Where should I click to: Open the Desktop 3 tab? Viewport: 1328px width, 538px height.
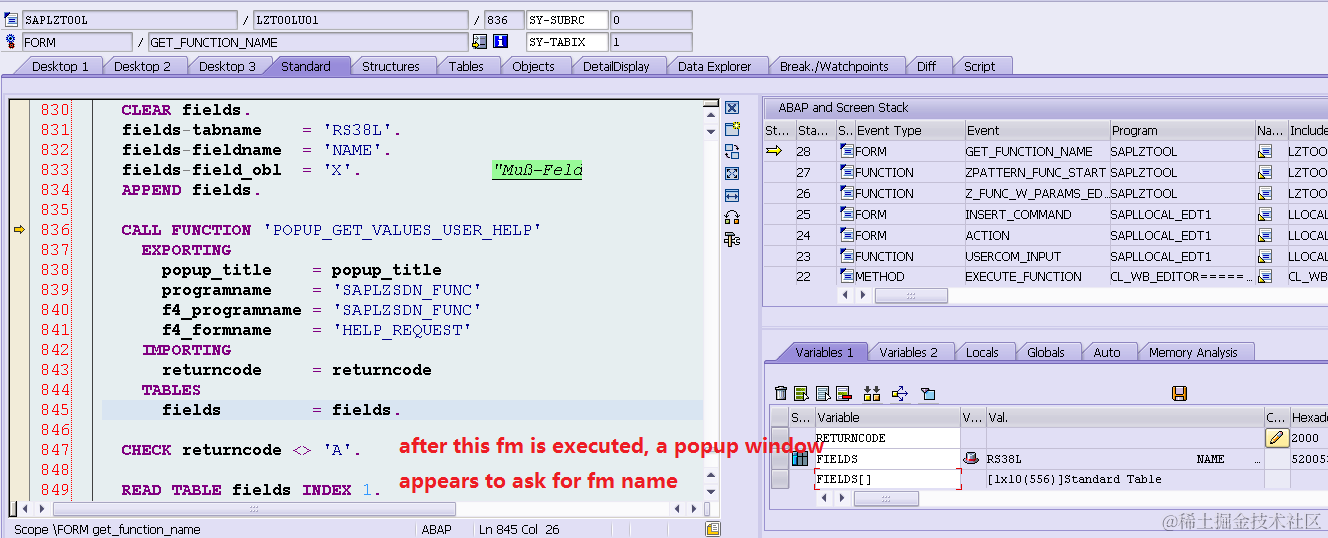[227, 66]
